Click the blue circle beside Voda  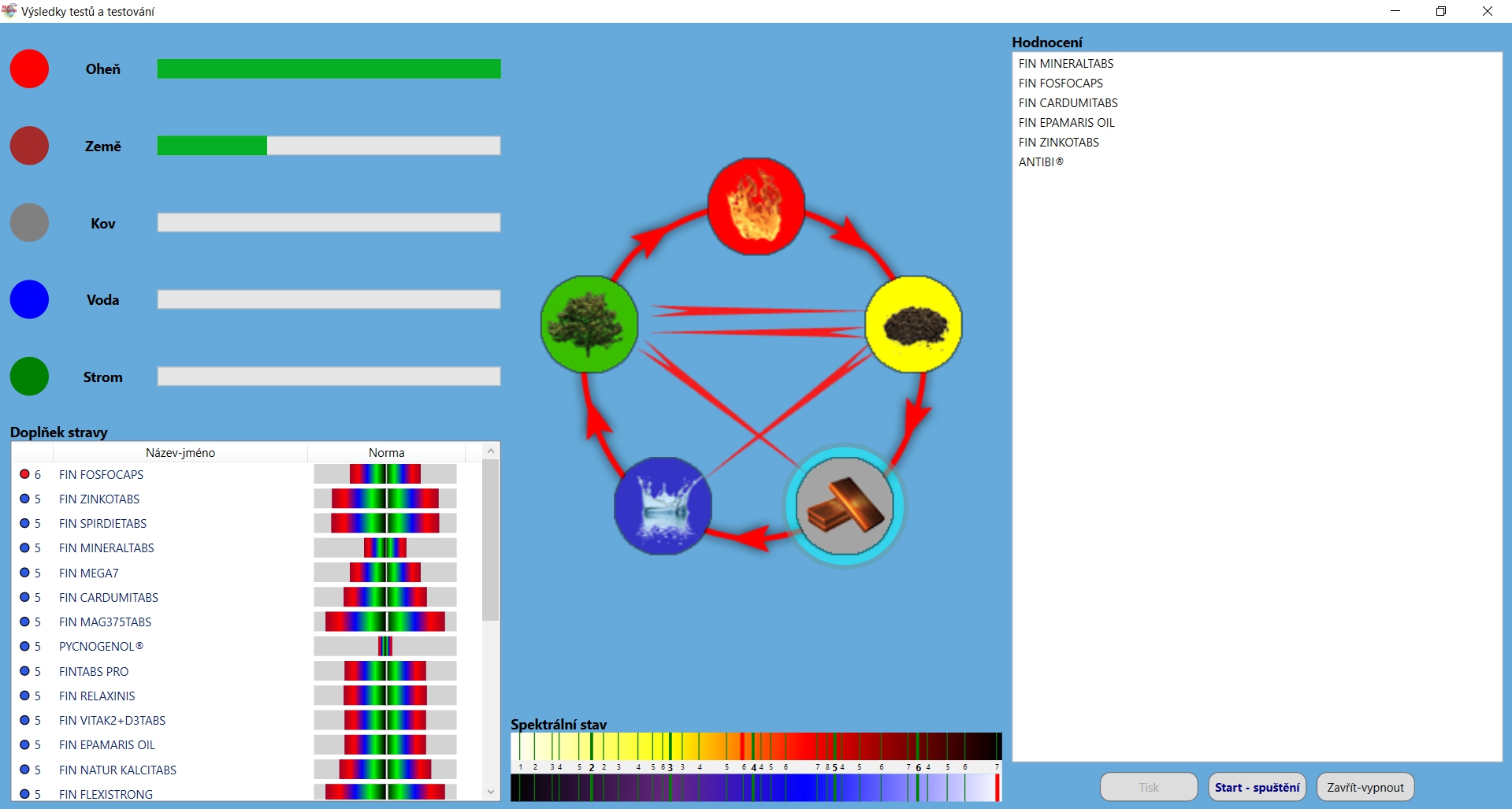(29, 299)
